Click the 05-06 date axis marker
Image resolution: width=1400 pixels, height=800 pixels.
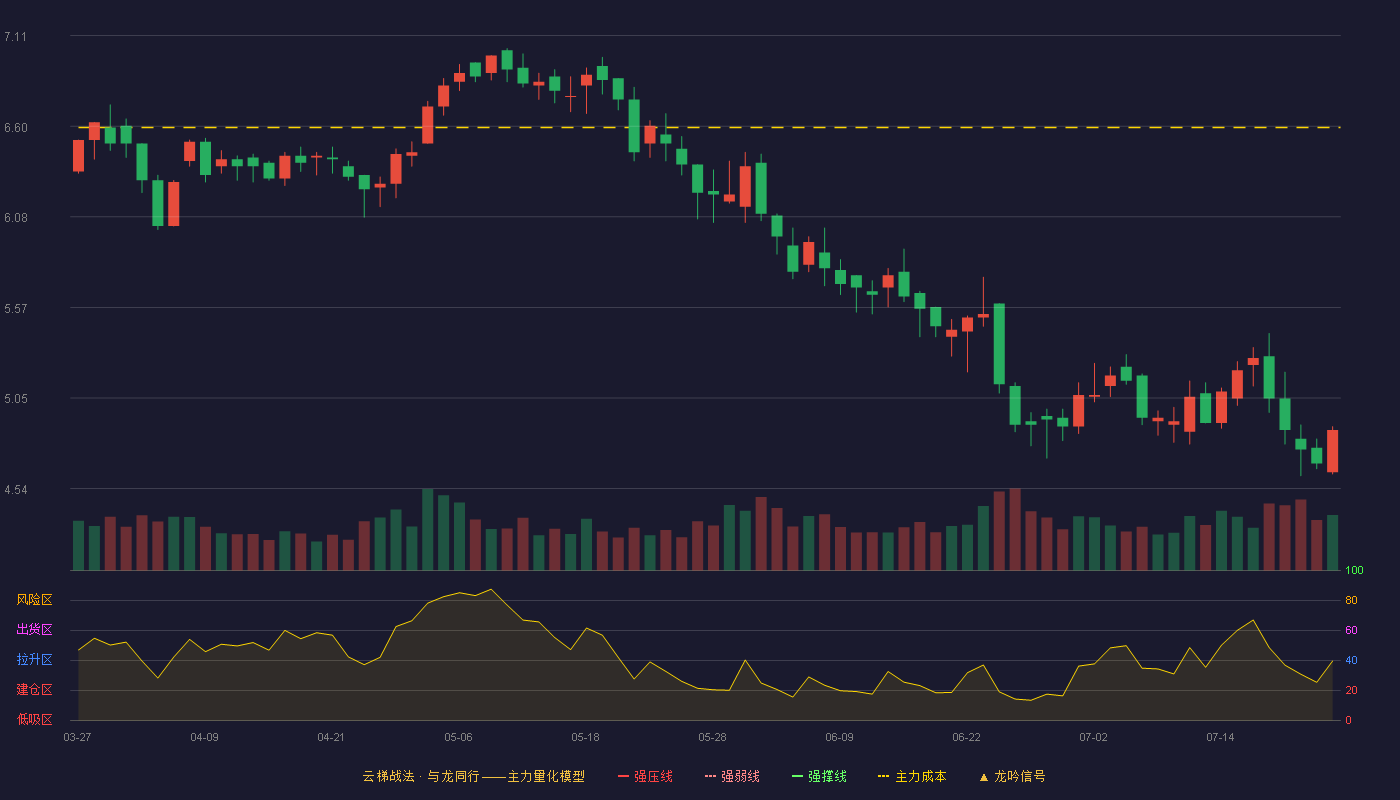coord(458,737)
